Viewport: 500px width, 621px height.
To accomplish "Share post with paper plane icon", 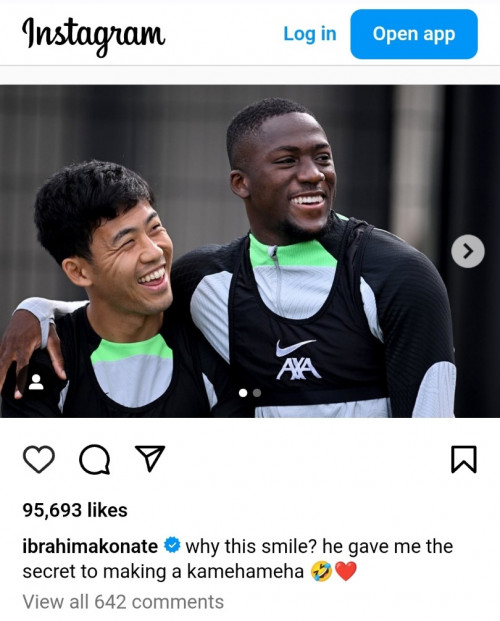I will click(150, 458).
